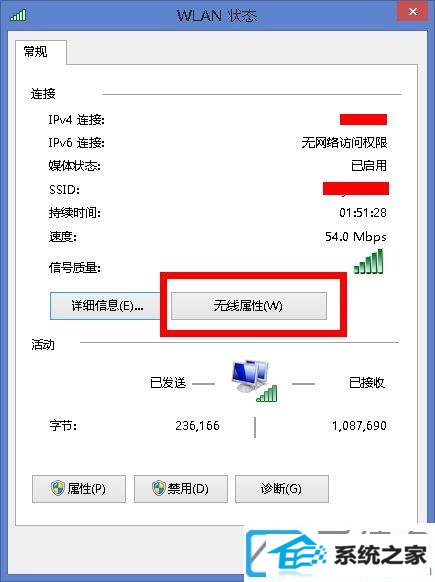
Task: Click the IPv6 无网络访问权限 status text
Action: pos(344,143)
